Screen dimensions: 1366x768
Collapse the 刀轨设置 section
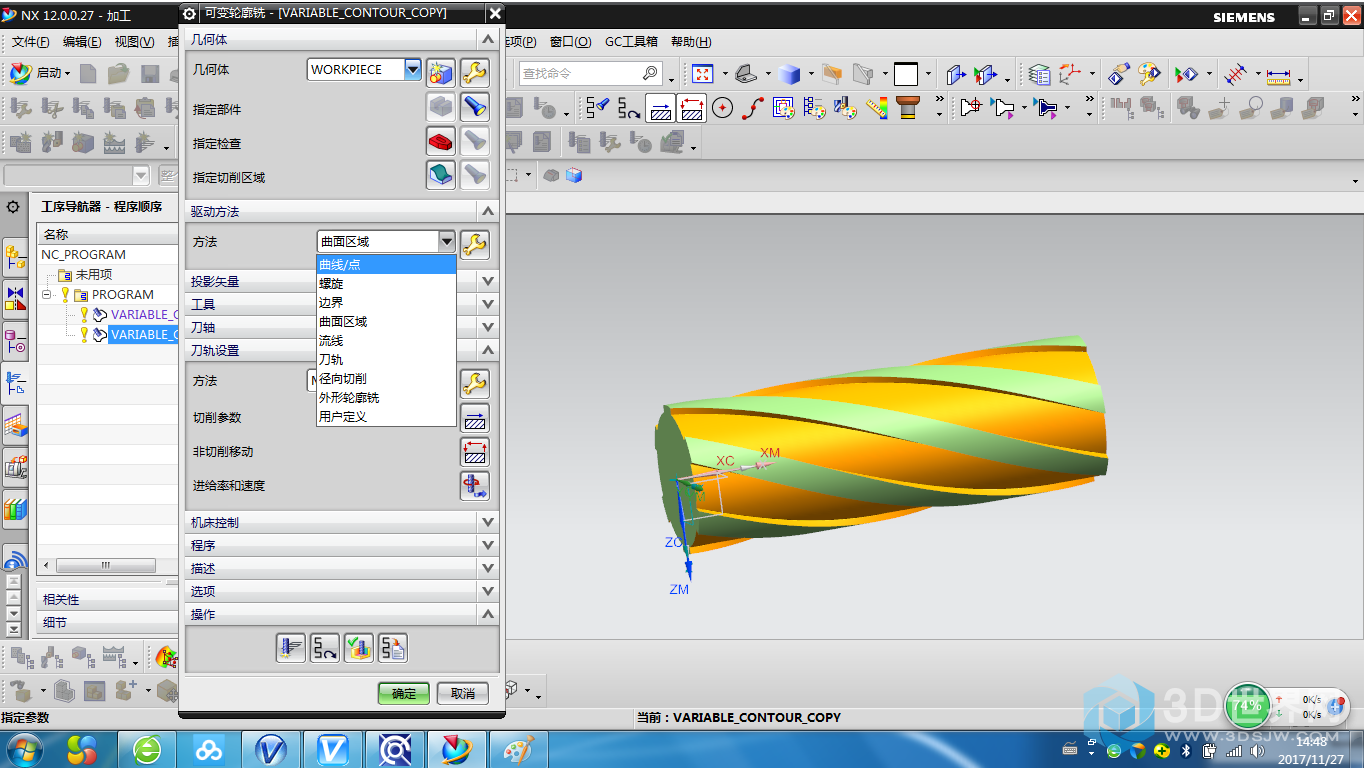tap(487, 350)
